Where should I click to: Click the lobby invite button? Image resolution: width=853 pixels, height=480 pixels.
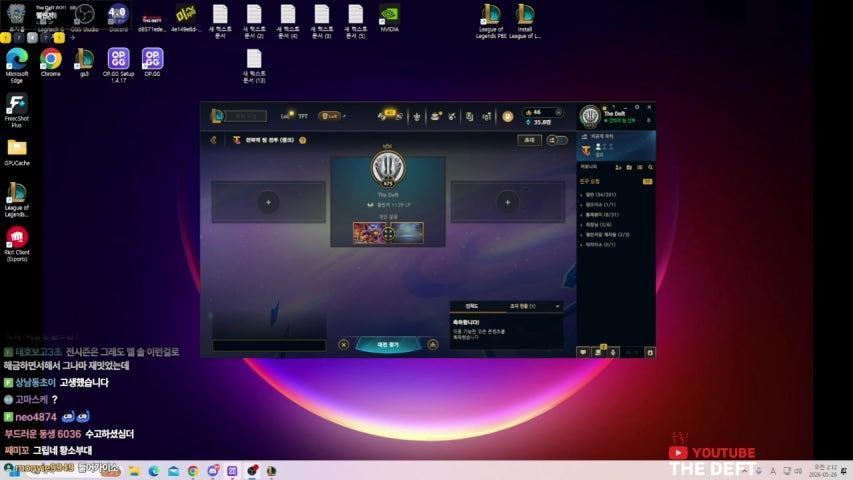click(529, 140)
